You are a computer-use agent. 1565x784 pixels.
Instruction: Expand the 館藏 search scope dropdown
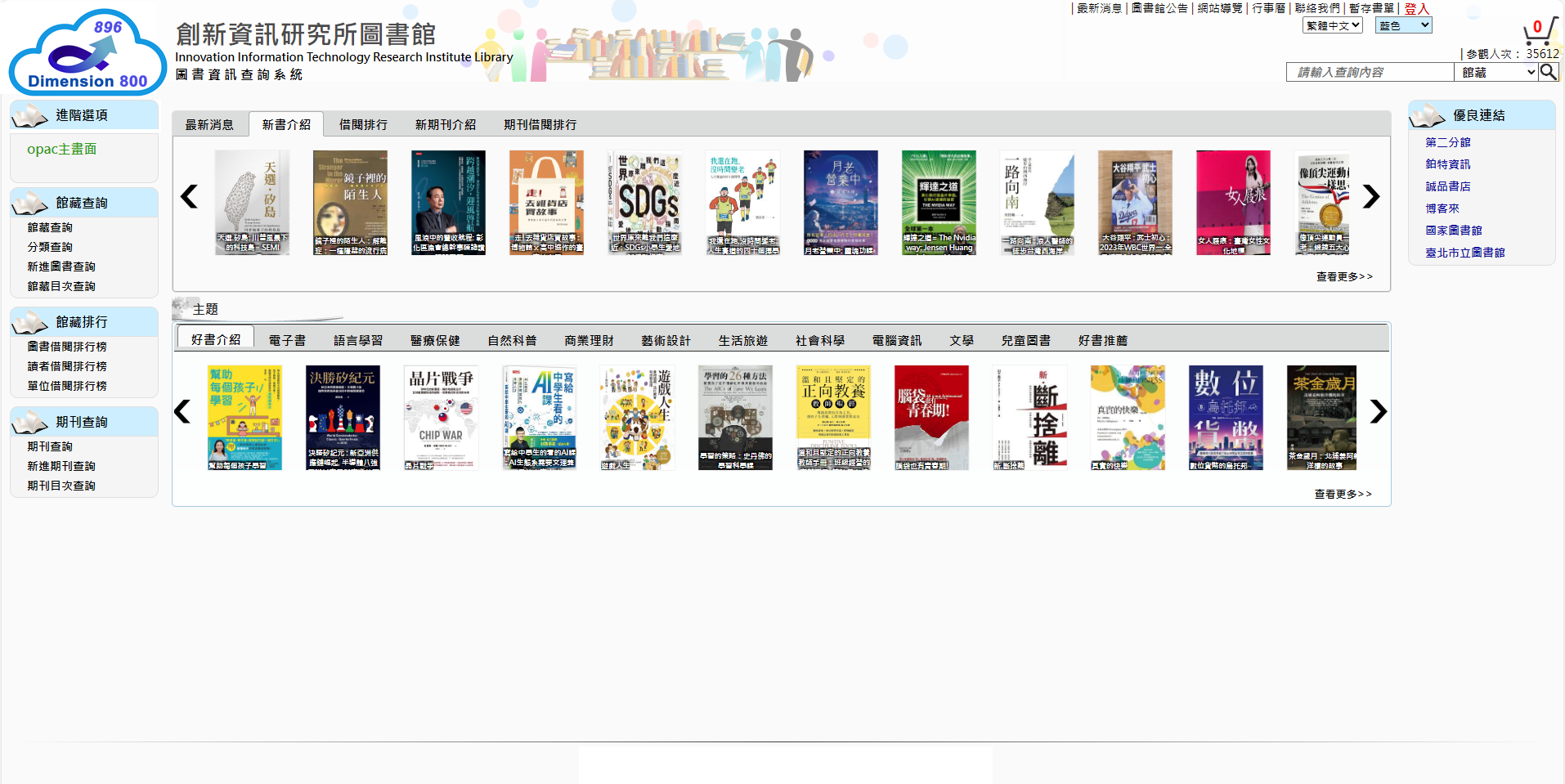click(1497, 72)
